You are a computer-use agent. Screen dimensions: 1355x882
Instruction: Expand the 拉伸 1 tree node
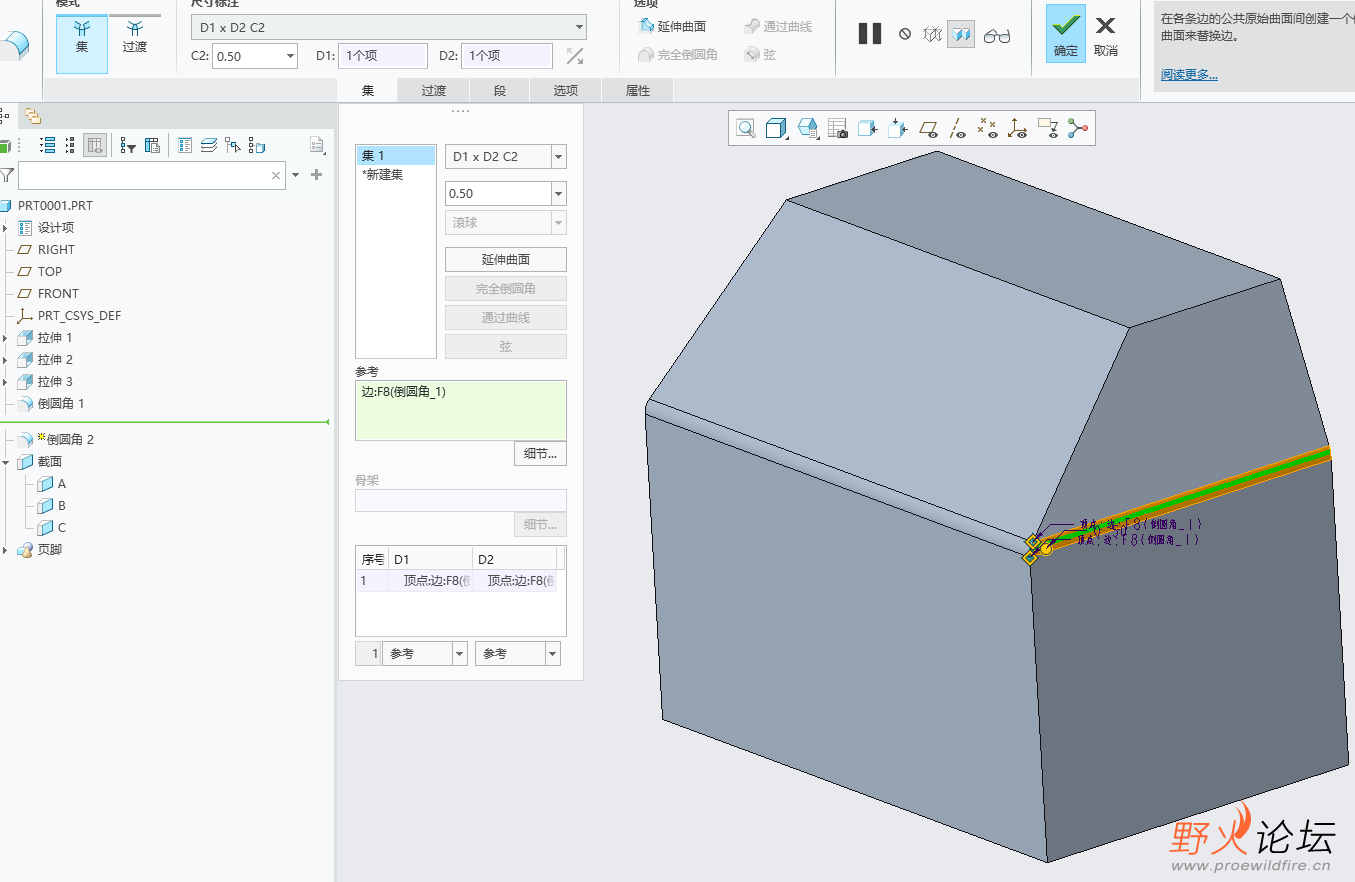click(5, 338)
